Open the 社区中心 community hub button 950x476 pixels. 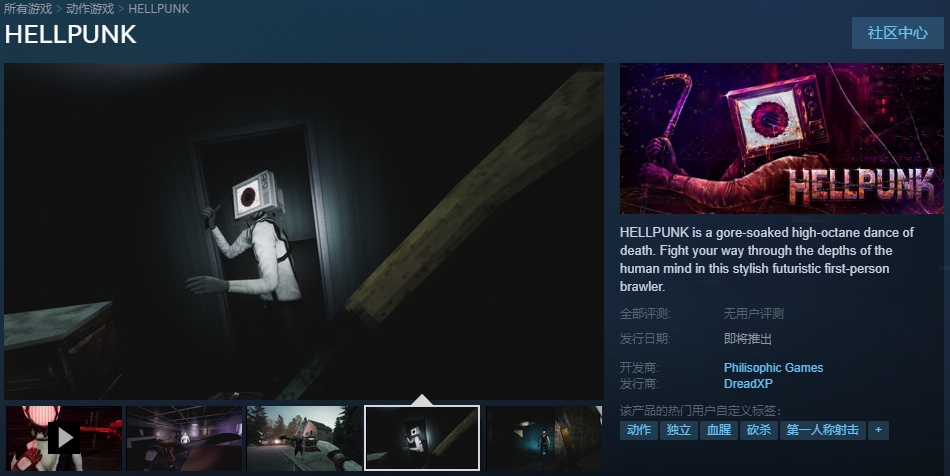click(897, 33)
